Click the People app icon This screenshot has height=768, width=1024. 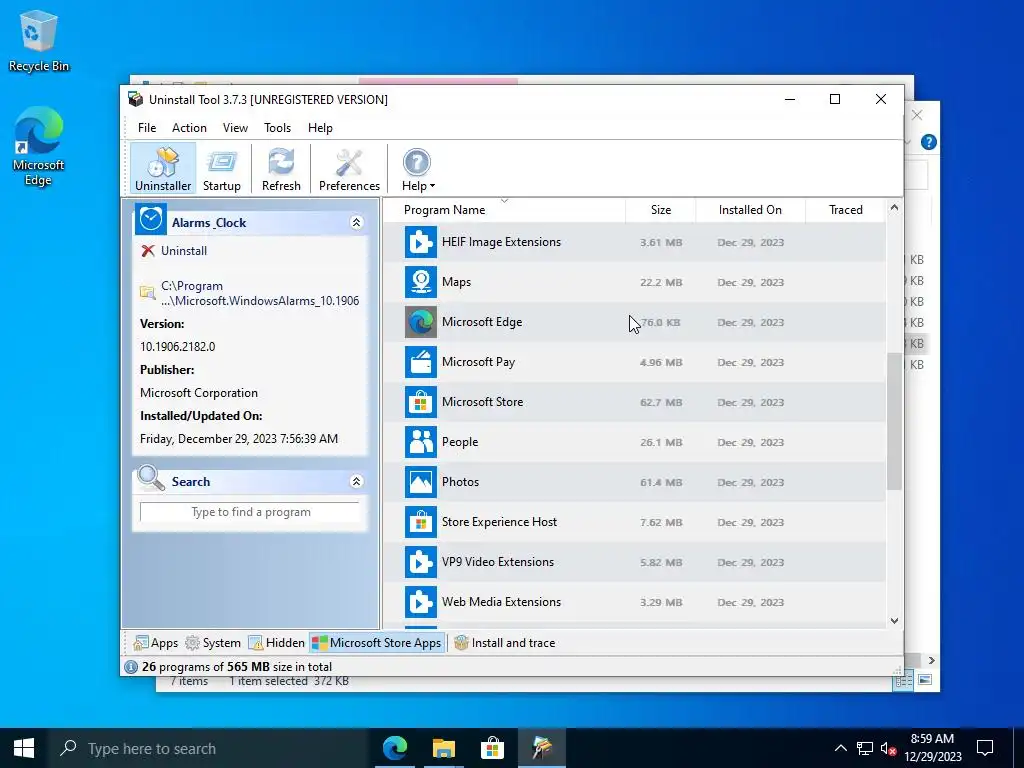pyautogui.click(x=421, y=442)
